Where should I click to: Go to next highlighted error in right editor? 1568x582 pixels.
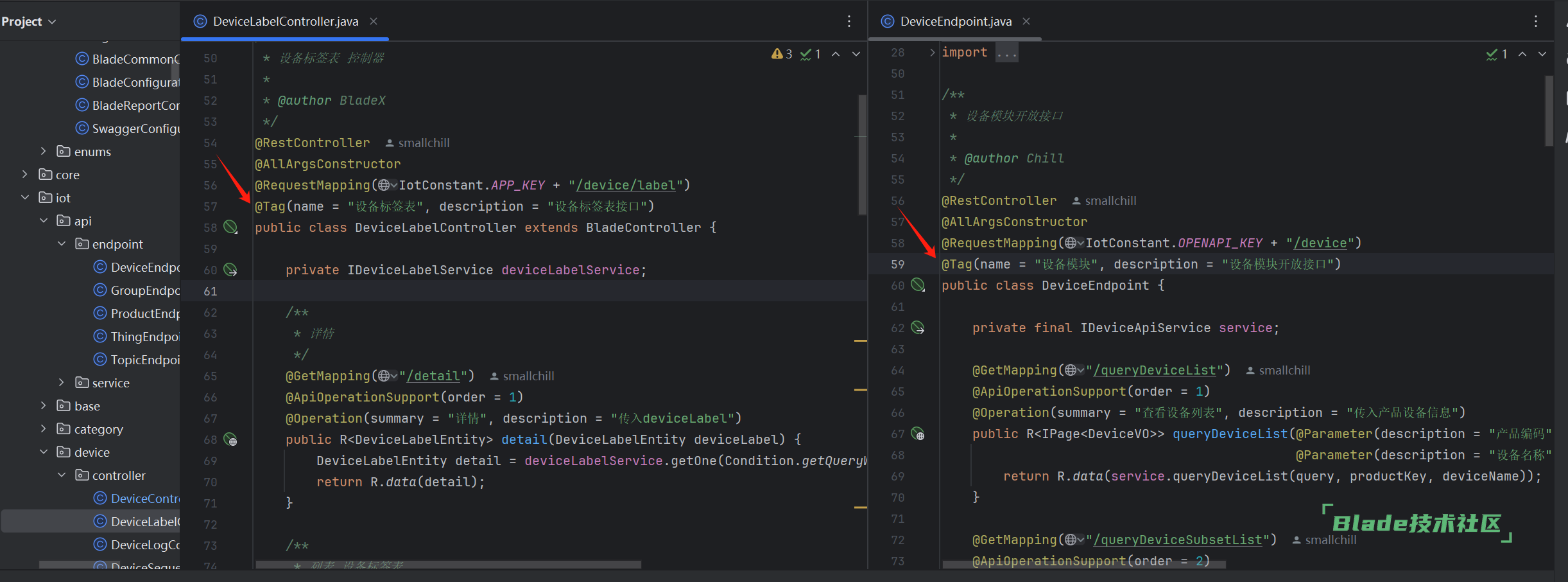1542,54
